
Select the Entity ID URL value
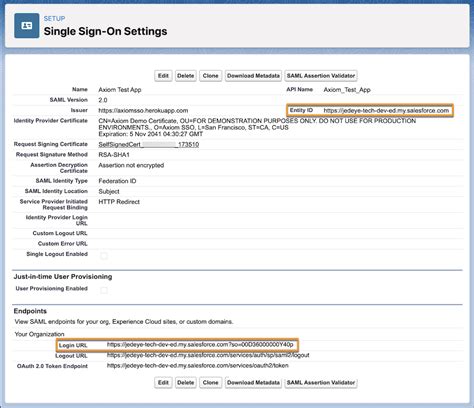(386, 110)
